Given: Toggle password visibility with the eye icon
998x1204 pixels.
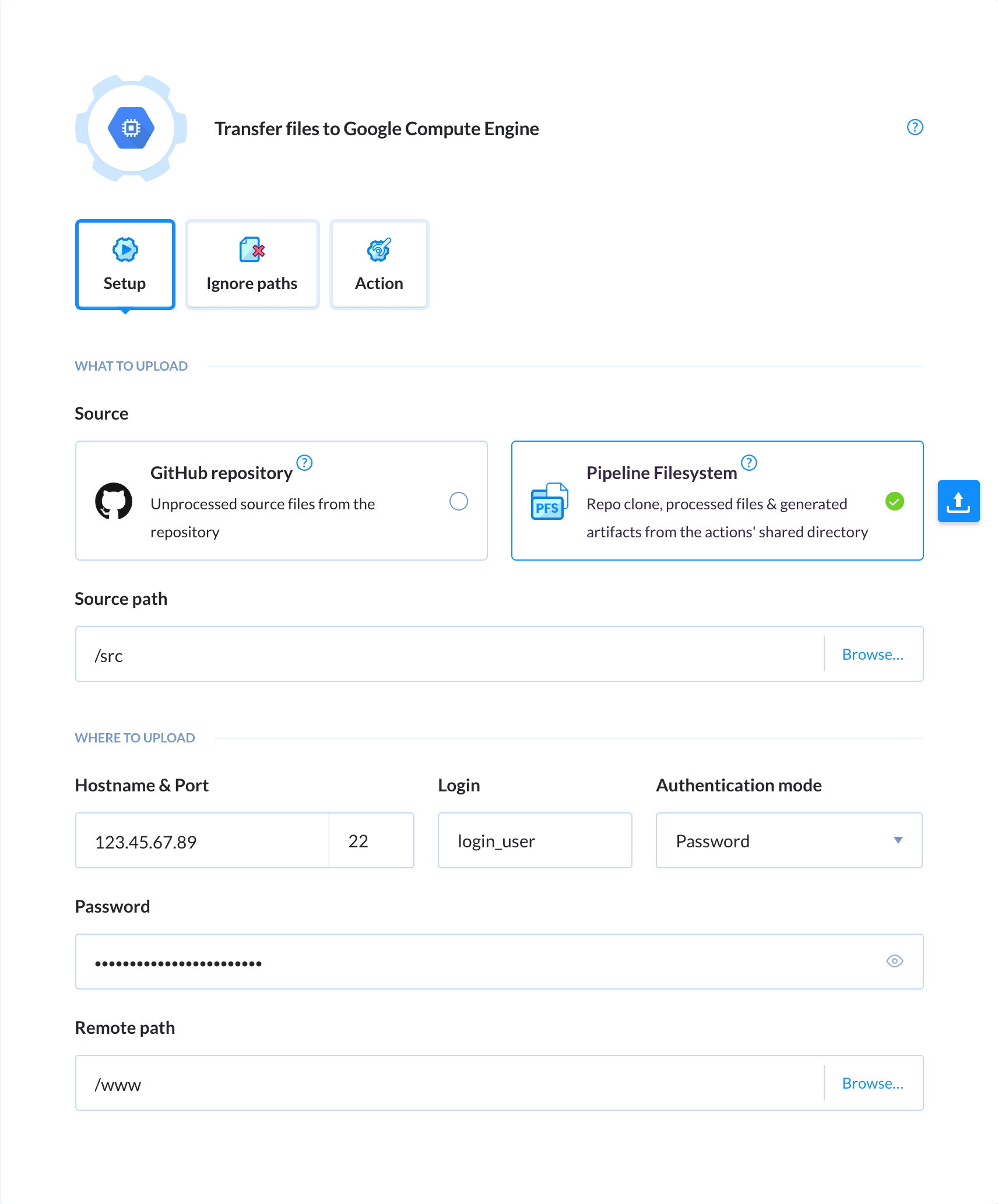Looking at the screenshot, I should pos(895,962).
